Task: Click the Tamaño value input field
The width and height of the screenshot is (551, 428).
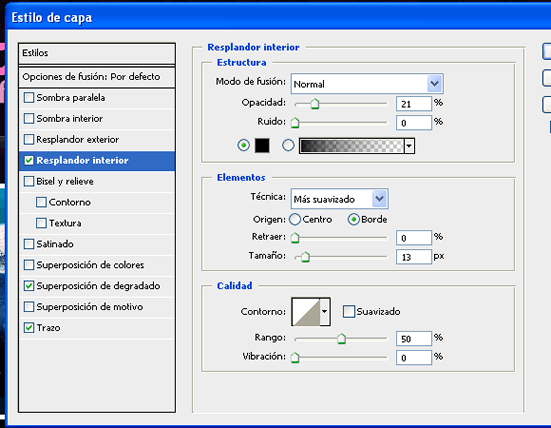Action: [414, 257]
